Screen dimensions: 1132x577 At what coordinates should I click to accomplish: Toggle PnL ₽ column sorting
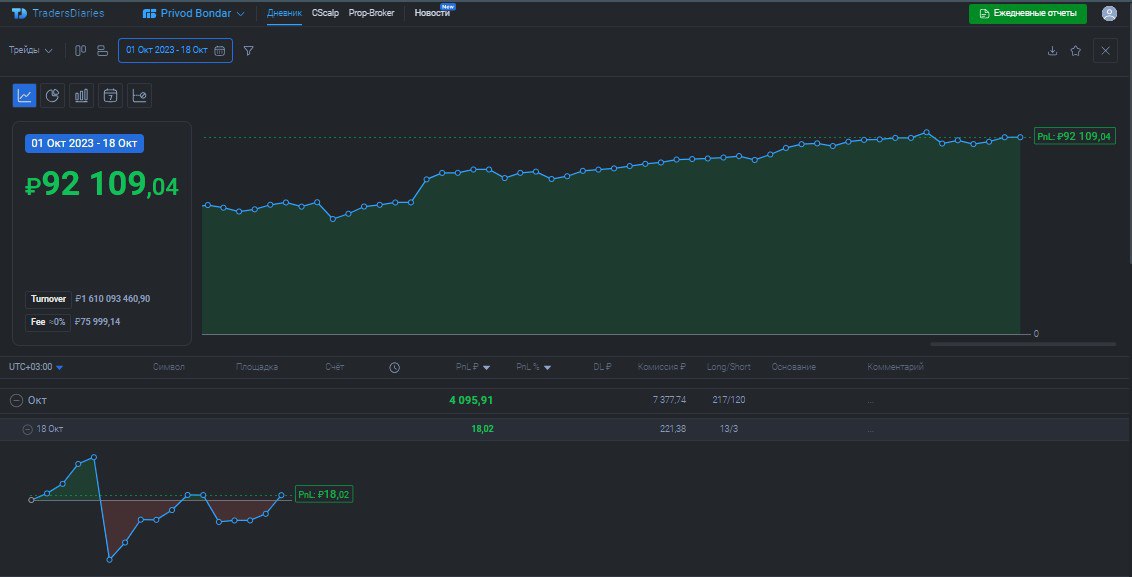click(471, 367)
